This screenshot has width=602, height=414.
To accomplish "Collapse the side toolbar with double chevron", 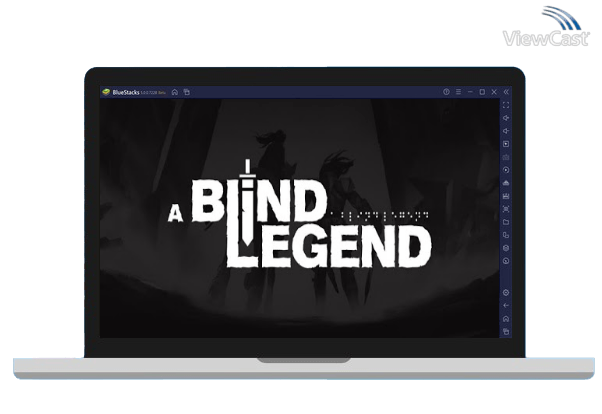I will click(x=506, y=92).
